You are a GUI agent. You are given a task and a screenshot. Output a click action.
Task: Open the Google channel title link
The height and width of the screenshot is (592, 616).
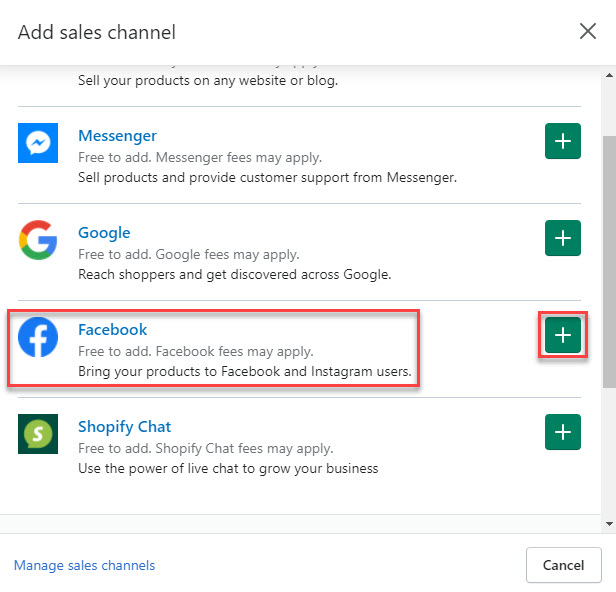click(x=104, y=233)
